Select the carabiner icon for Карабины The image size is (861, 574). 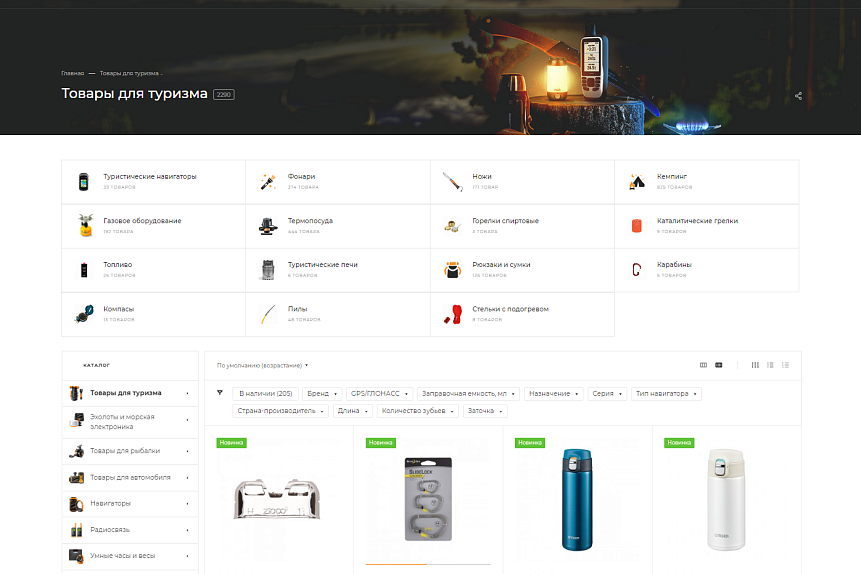point(636,270)
